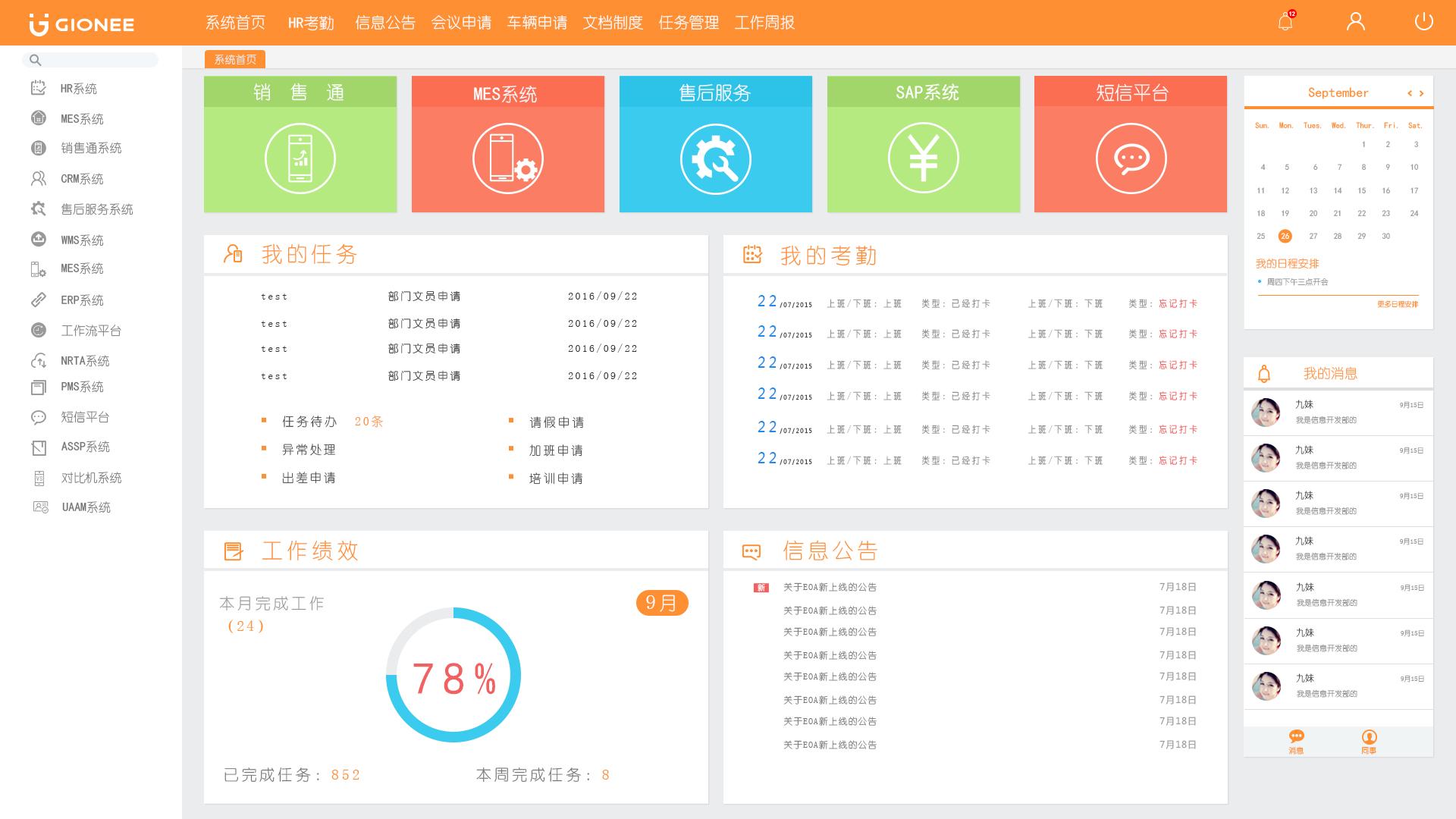Open the 销售通 phone icon tile
Screen dimensions: 1456x819
pyautogui.click(x=300, y=158)
